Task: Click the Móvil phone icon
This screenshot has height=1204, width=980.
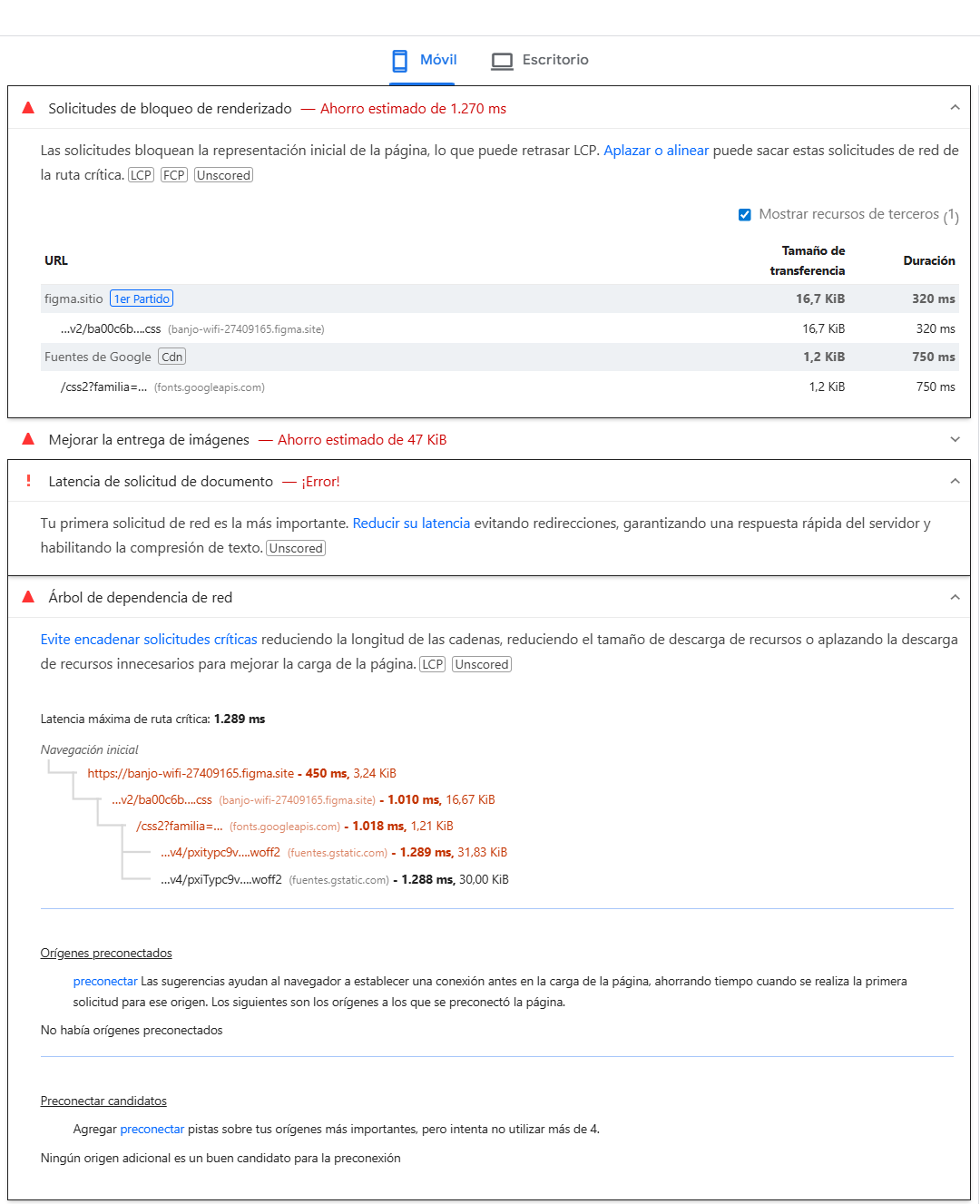Action: click(x=399, y=61)
